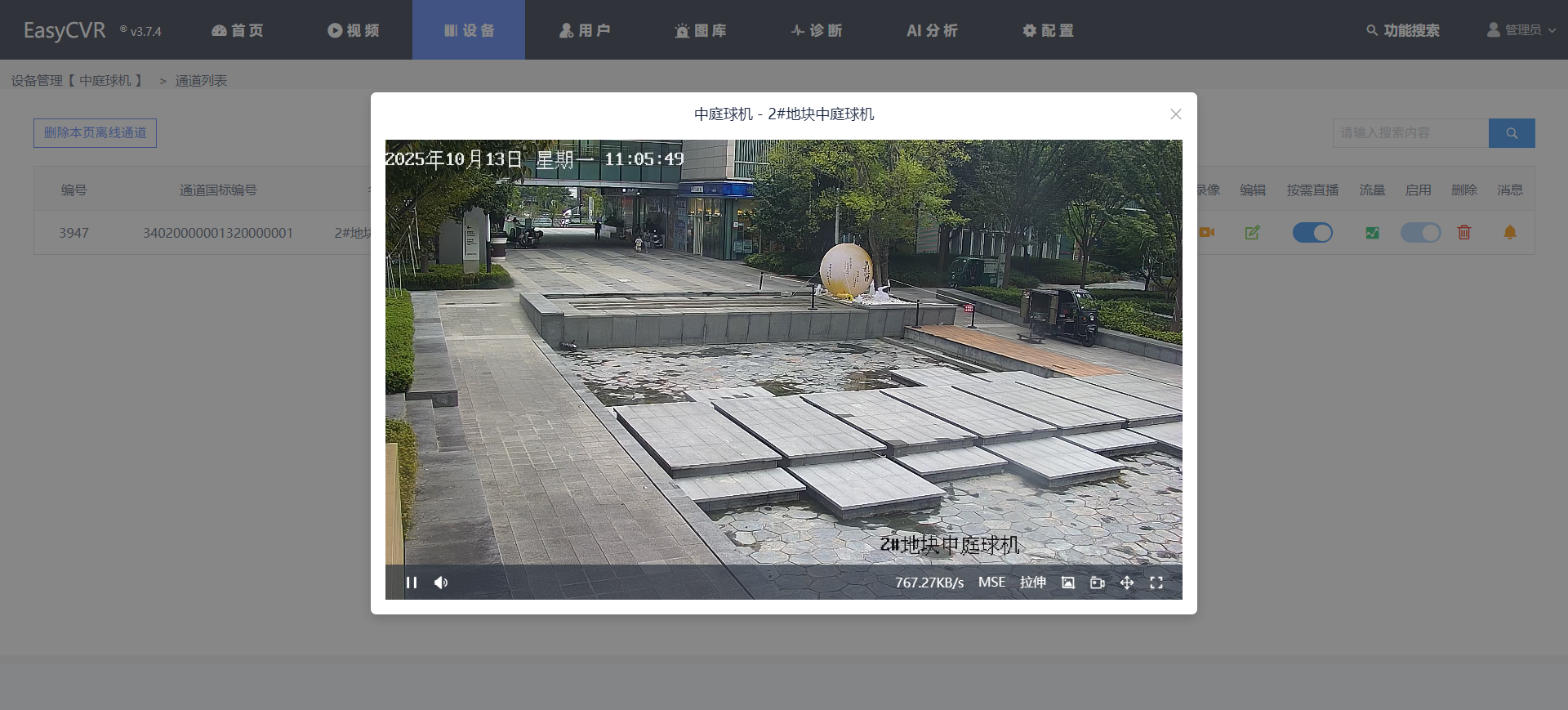Image resolution: width=1568 pixels, height=710 pixels.
Task: Enter fullscreen video mode
Action: pyautogui.click(x=1156, y=583)
